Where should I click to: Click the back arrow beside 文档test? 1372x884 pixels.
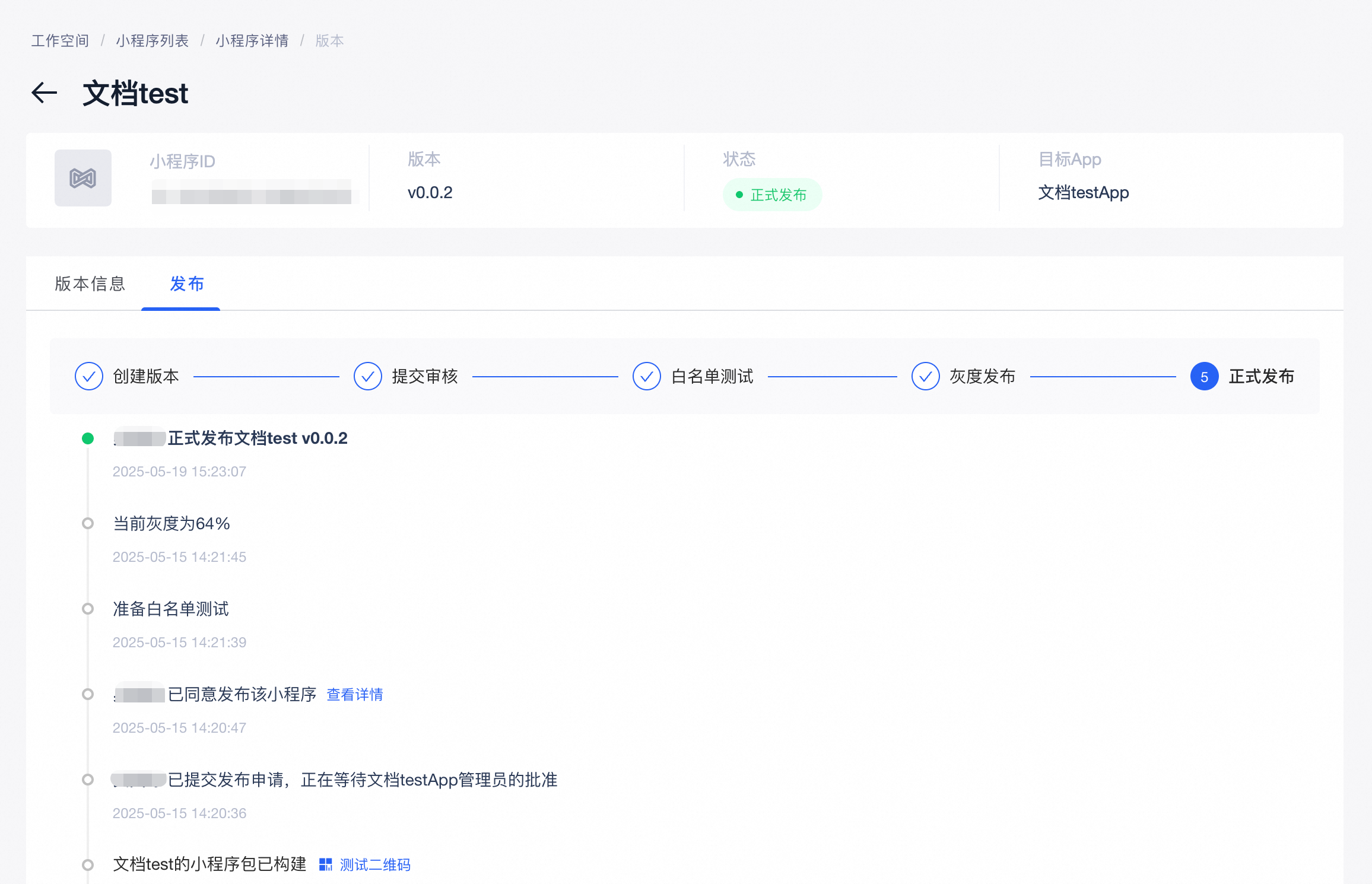[x=45, y=93]
